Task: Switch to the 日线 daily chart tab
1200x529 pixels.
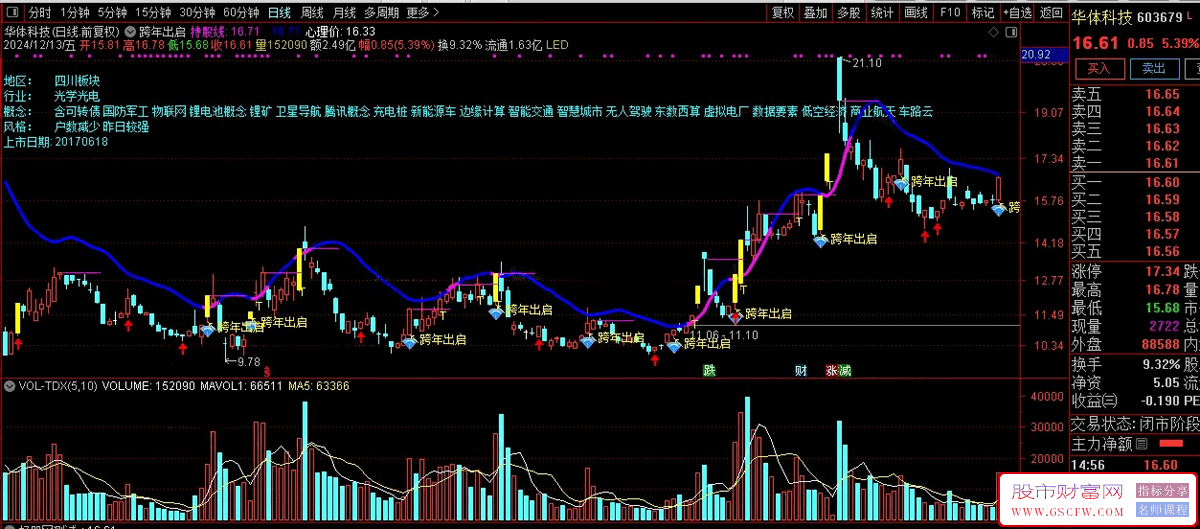Action: tap(279, 13)
